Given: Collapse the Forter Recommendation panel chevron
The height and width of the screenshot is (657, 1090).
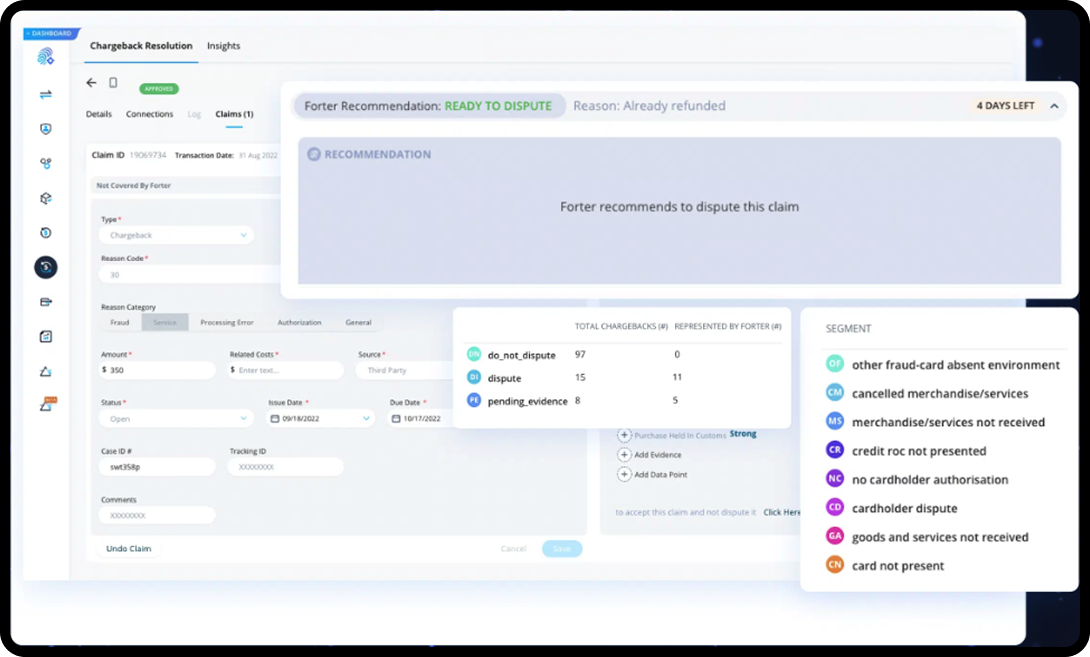Looking at the screenshot, I should tap(1054, 106).
